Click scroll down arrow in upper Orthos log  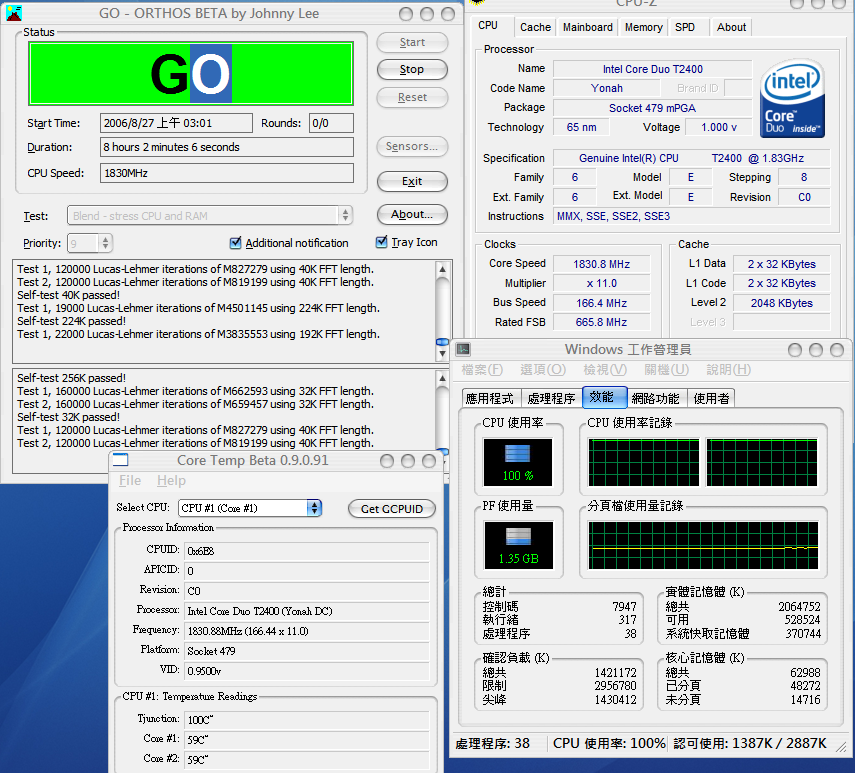click(x=442, y=354)
